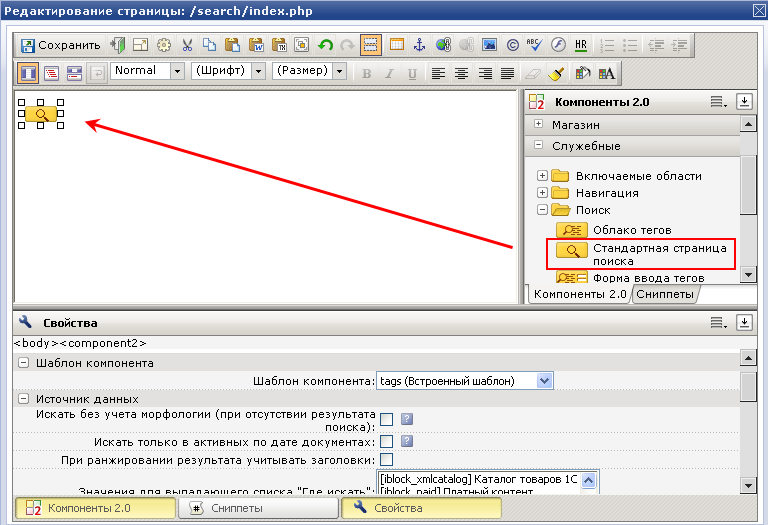The image size is (768, 525).
Task: Expand the Включаемые области folder
Action: (542, 175)
